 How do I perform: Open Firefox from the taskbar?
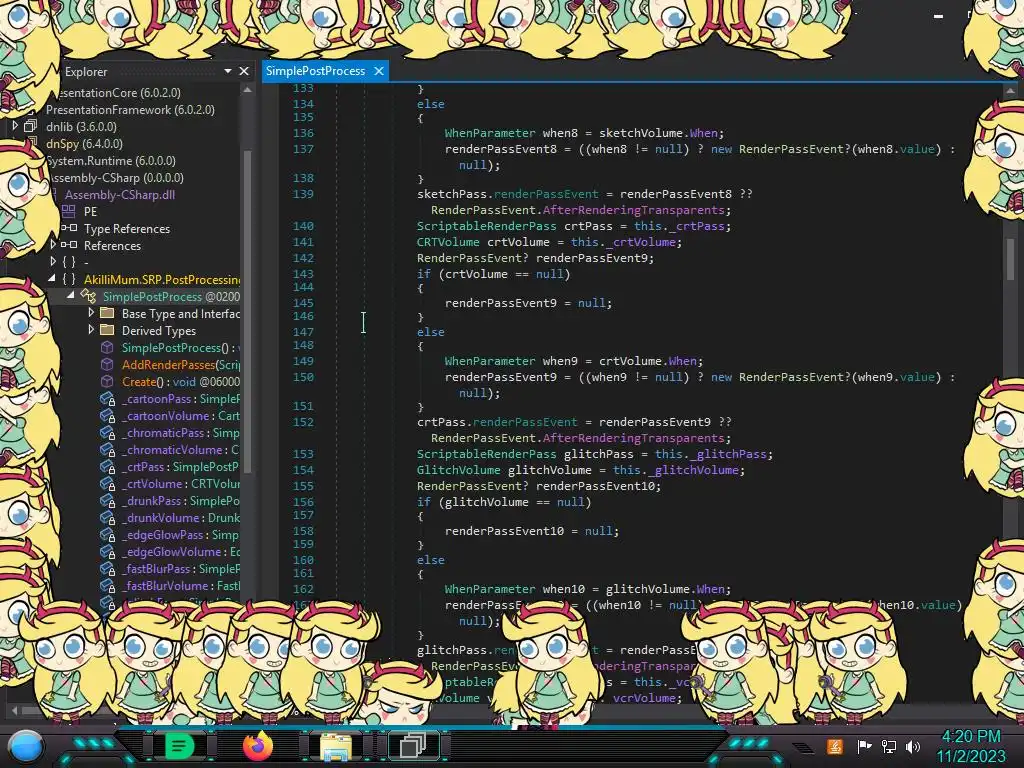pyautogui.click(x=257, y=746)
